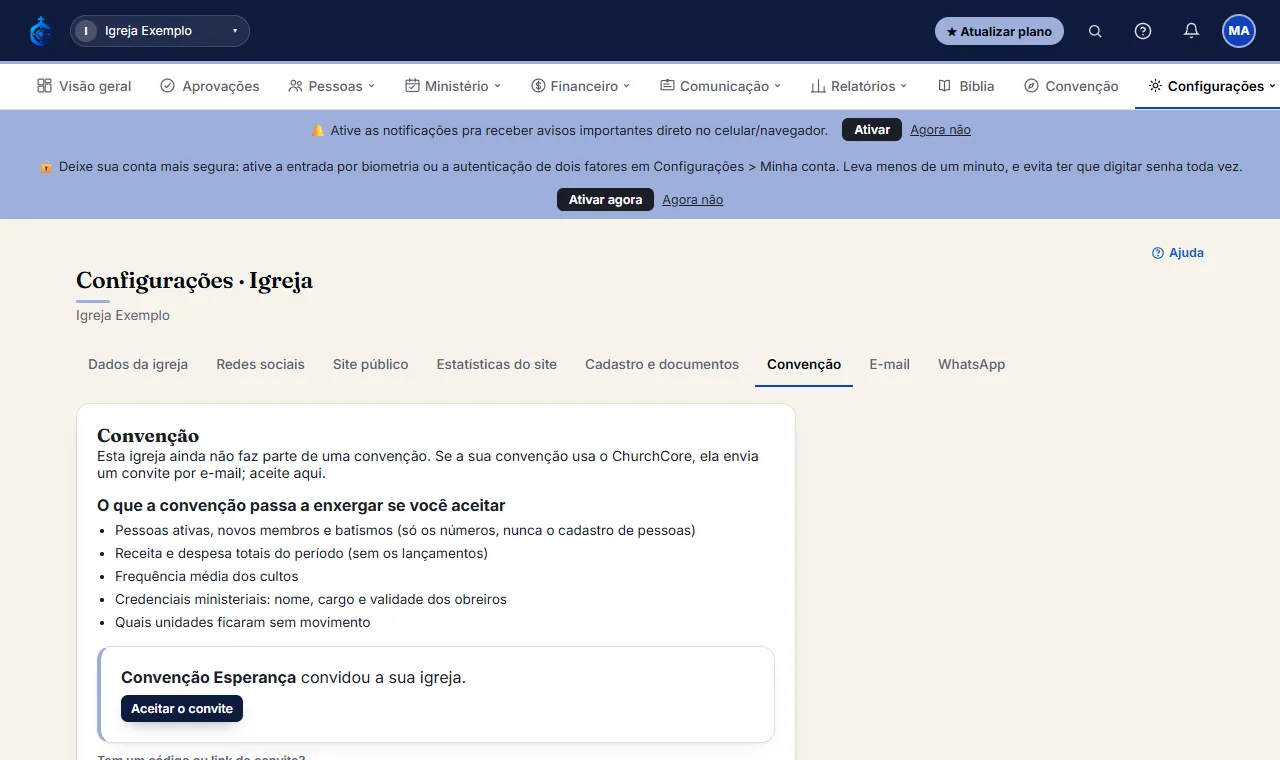
Task: Click the Aprovações menu label
Action: coord(221,86)
